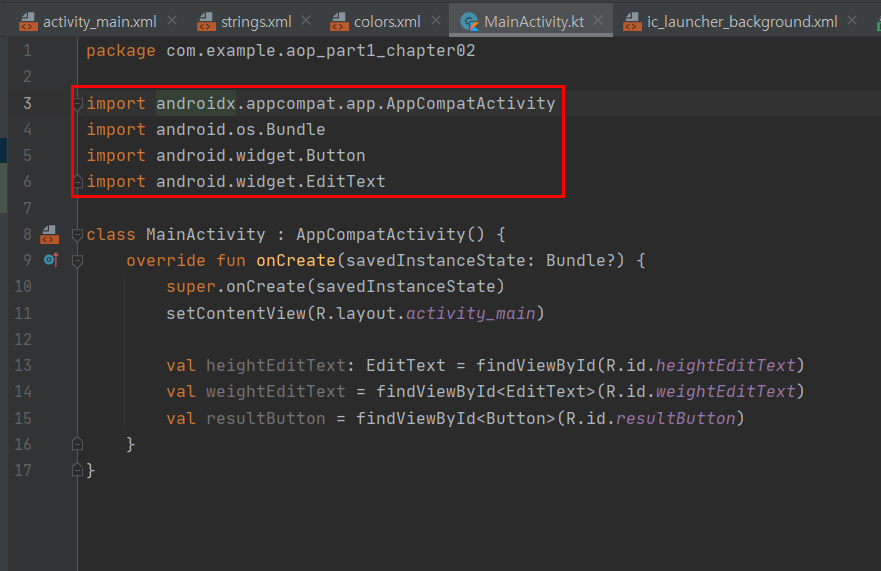Click the import fold end marker on line 6

tap(78, 181)
